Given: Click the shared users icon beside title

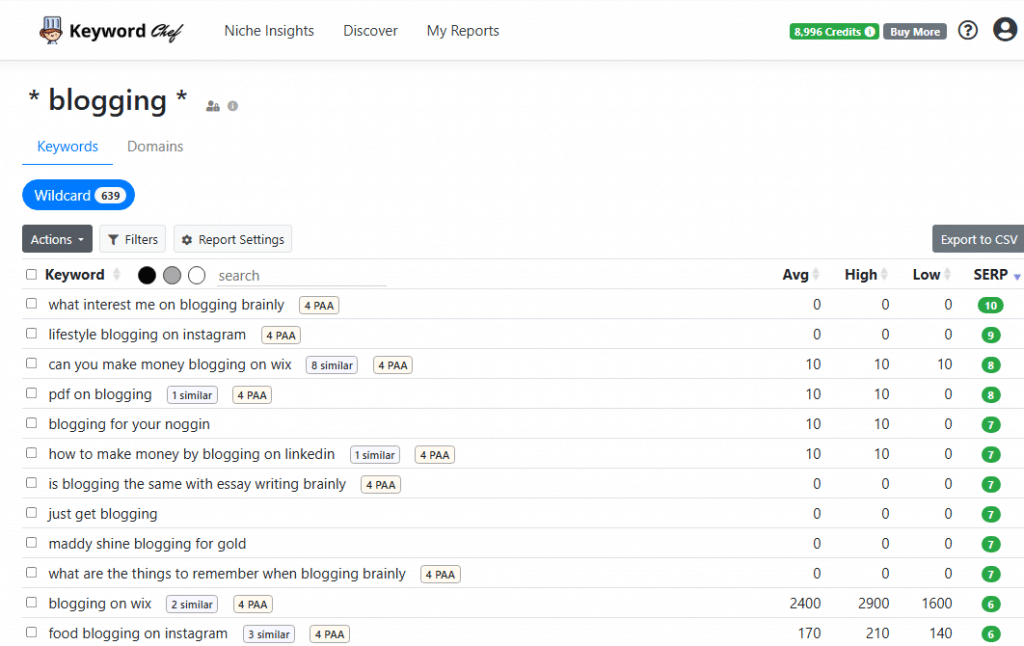Looking at the screenshot, I should coord(213,106).
